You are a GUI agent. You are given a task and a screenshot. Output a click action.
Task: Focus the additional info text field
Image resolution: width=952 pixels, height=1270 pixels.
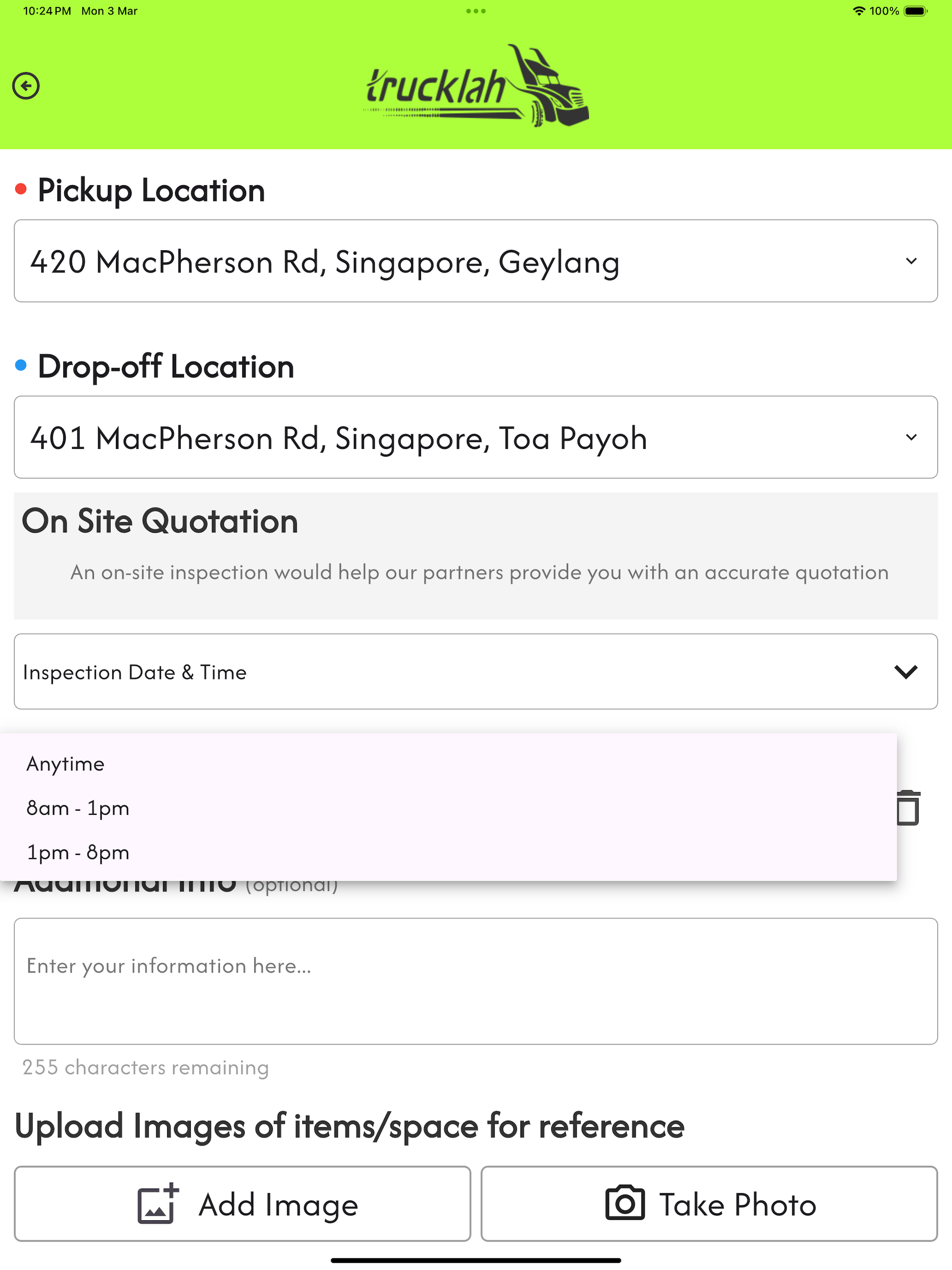[476, 981]
